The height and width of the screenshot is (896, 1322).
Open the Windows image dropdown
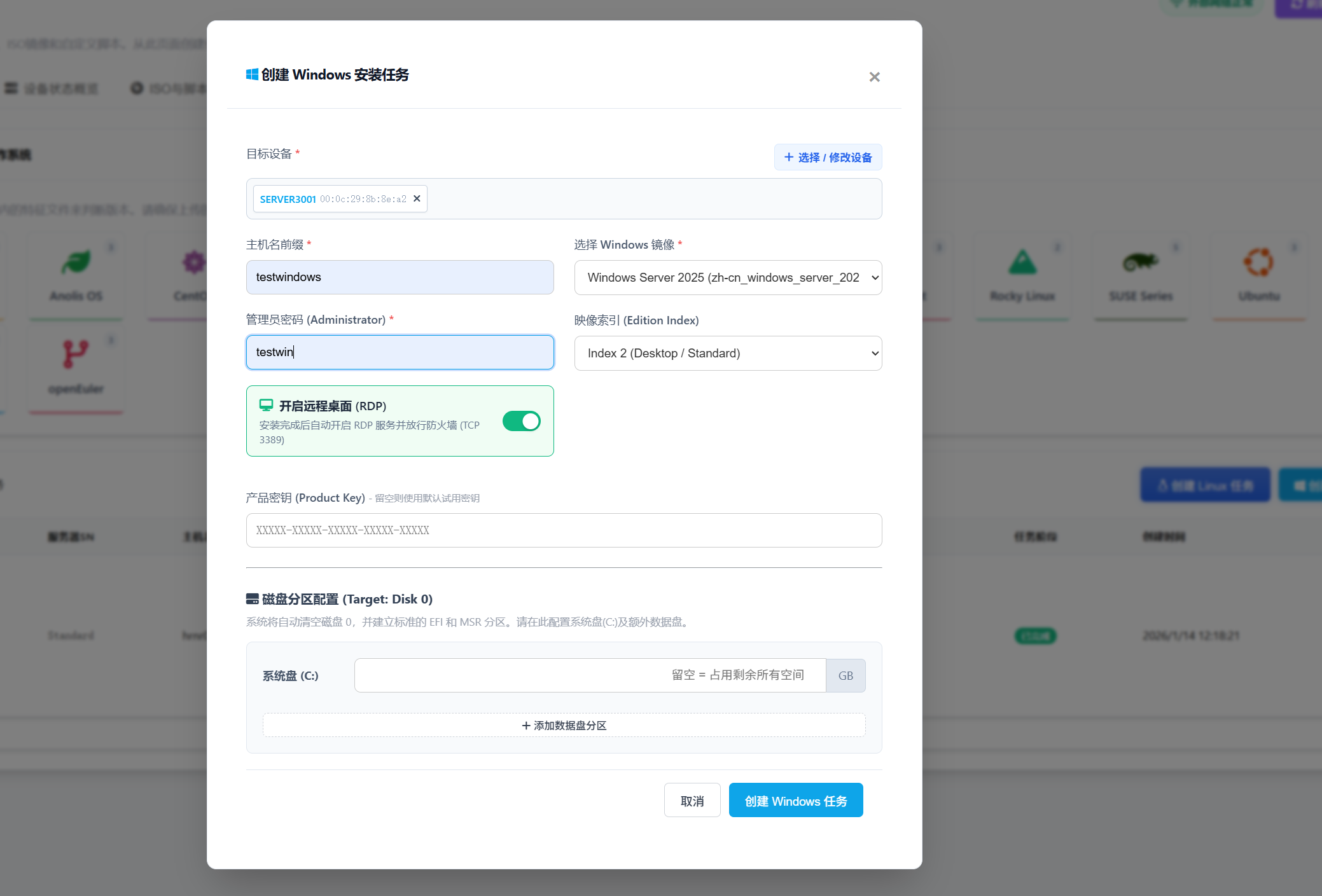click(728, 277)
